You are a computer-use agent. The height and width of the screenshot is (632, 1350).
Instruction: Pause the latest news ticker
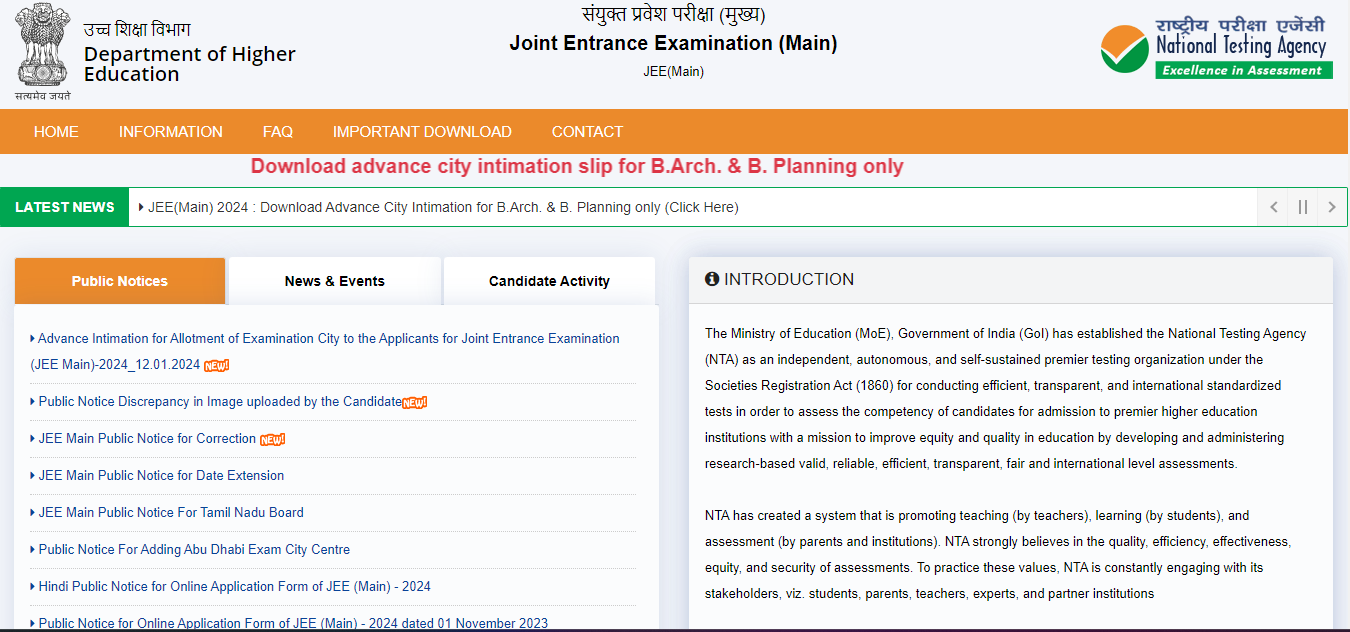pos(1302,207)
